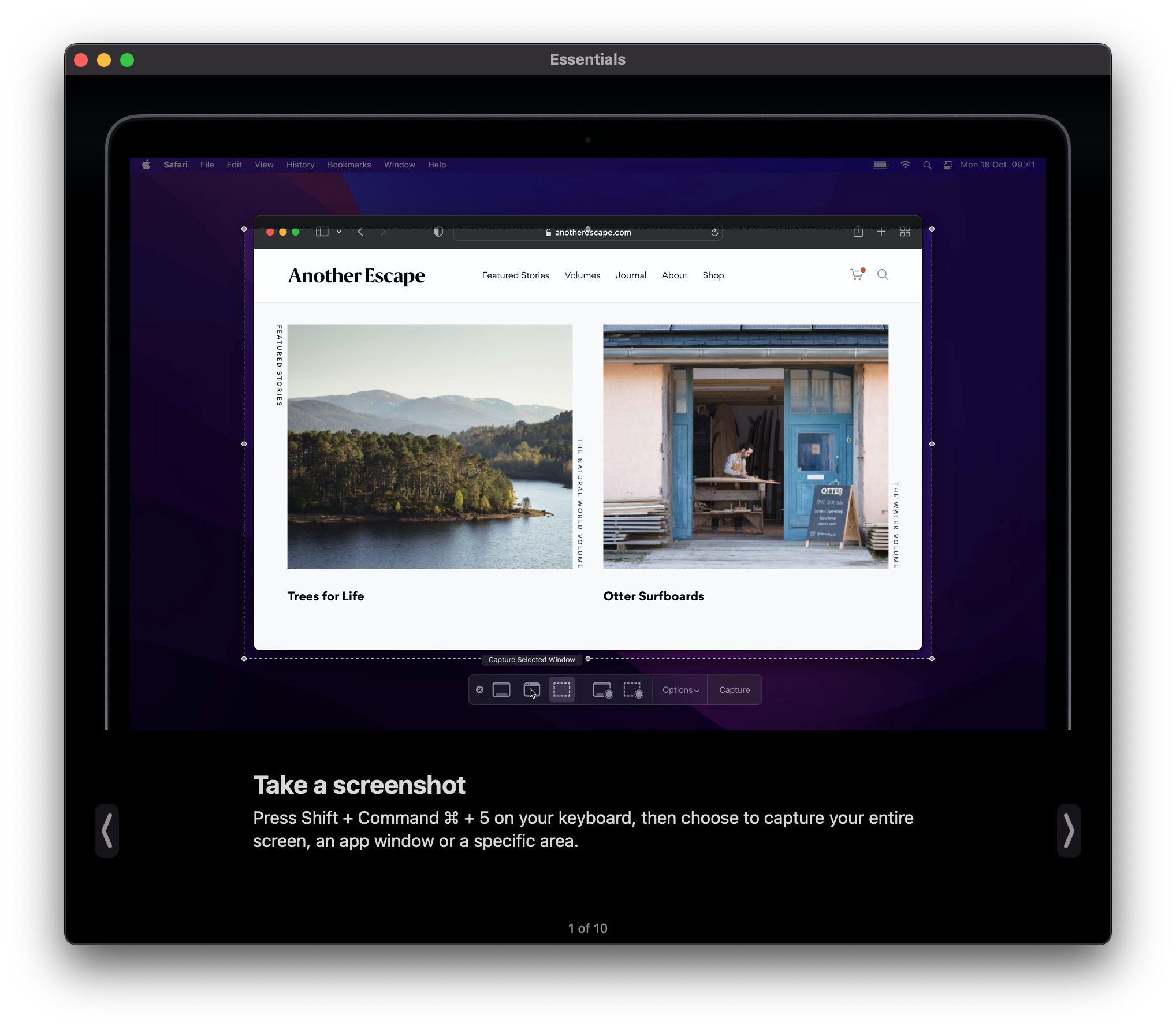Image resolution: width=1176 pixels, height=1030 pixels.
Task: Open the Featured Stories nav link
Action: pyautogui.click(x=515, y=275)
